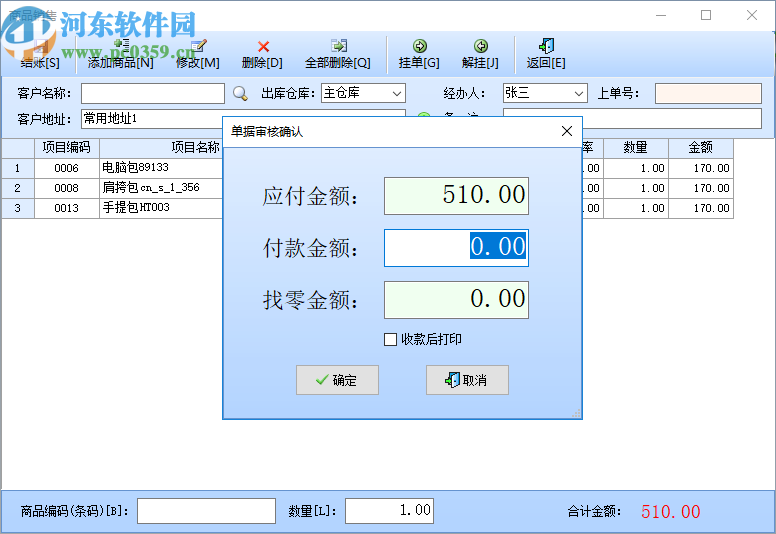
Task: Click 全部删除[Q] delete all icon
Action: pos(339,46)
